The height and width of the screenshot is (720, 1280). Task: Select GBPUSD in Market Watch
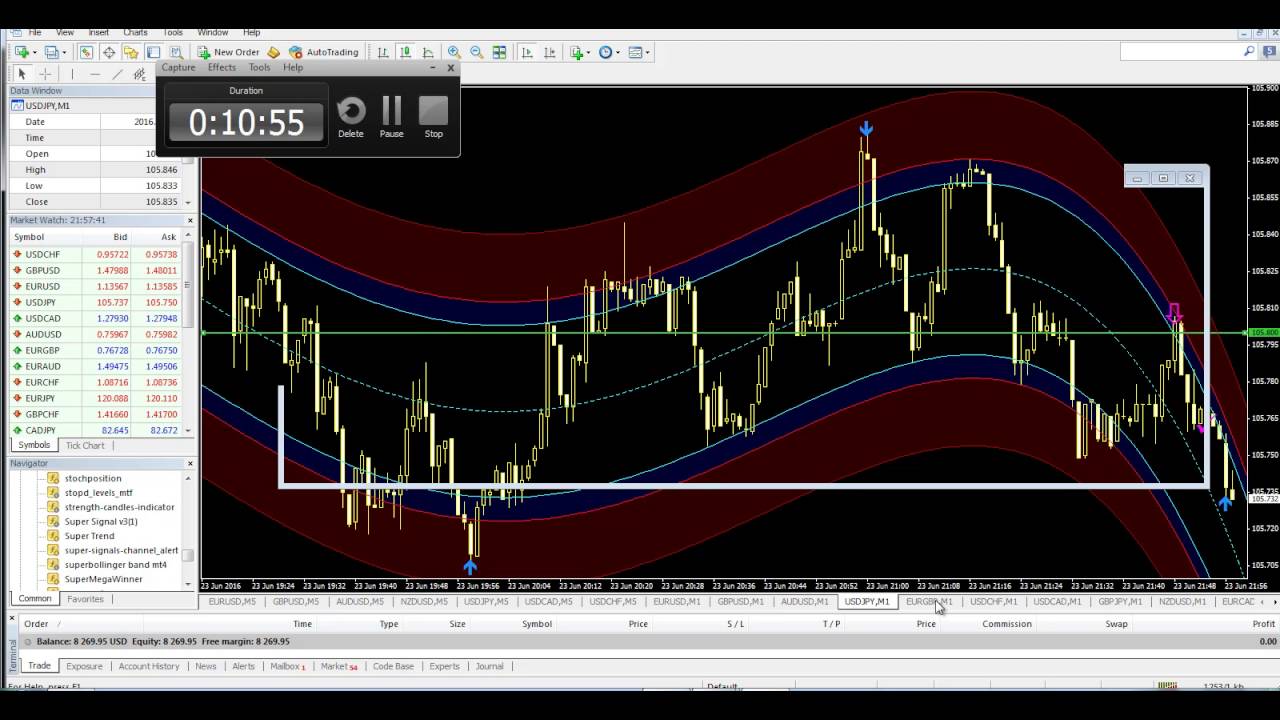click(96, 270)
